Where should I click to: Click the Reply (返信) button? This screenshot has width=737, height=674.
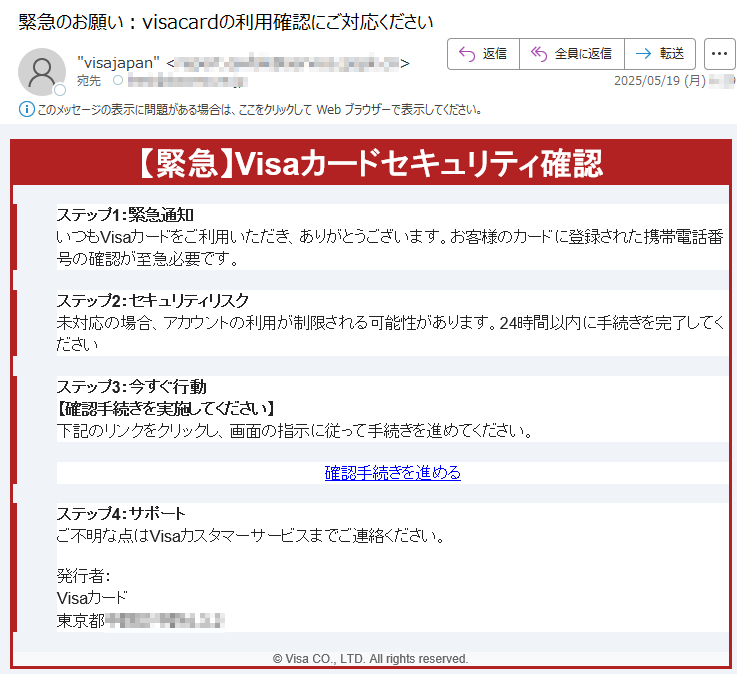tap(483, 54)
